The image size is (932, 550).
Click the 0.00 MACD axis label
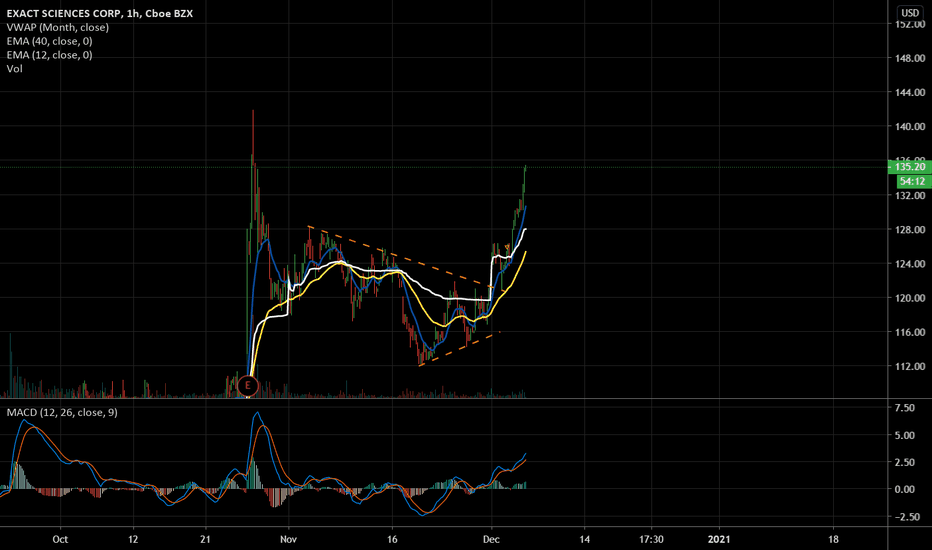(905, 489)
